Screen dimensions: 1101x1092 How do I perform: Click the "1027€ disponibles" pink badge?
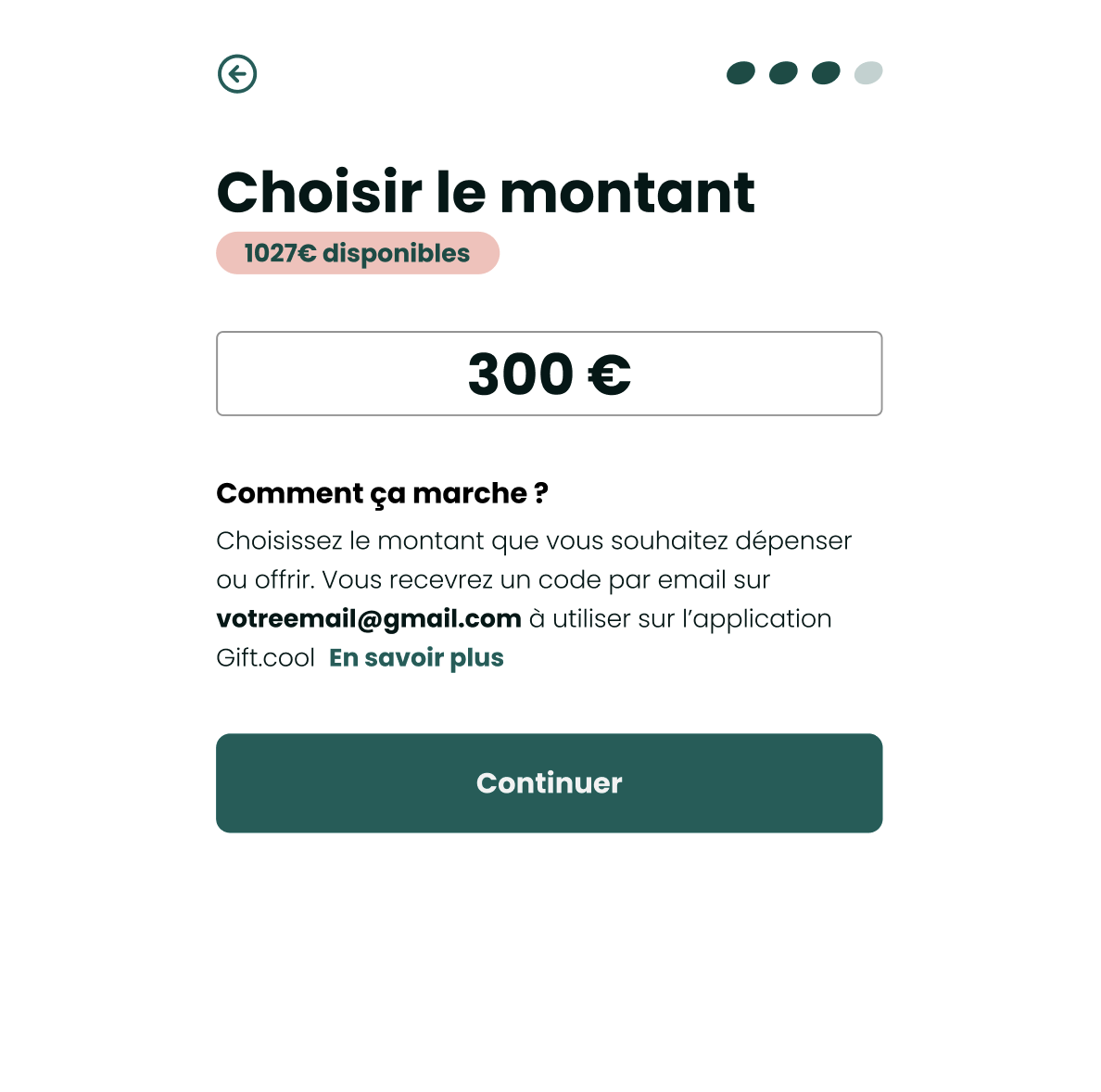coord(357,253)
